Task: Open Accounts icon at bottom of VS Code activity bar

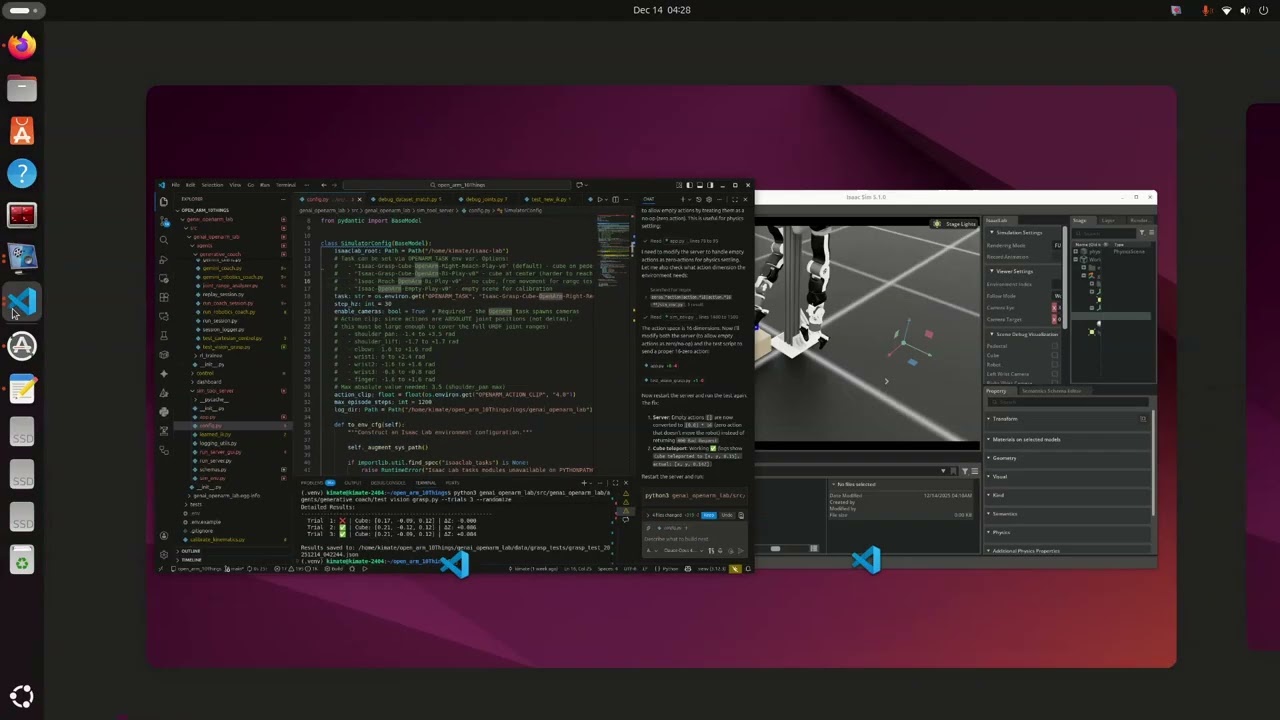Action: point(164,535)
